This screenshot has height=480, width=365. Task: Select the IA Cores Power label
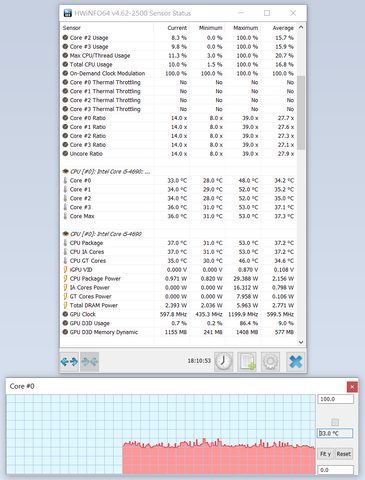[90, 287]
